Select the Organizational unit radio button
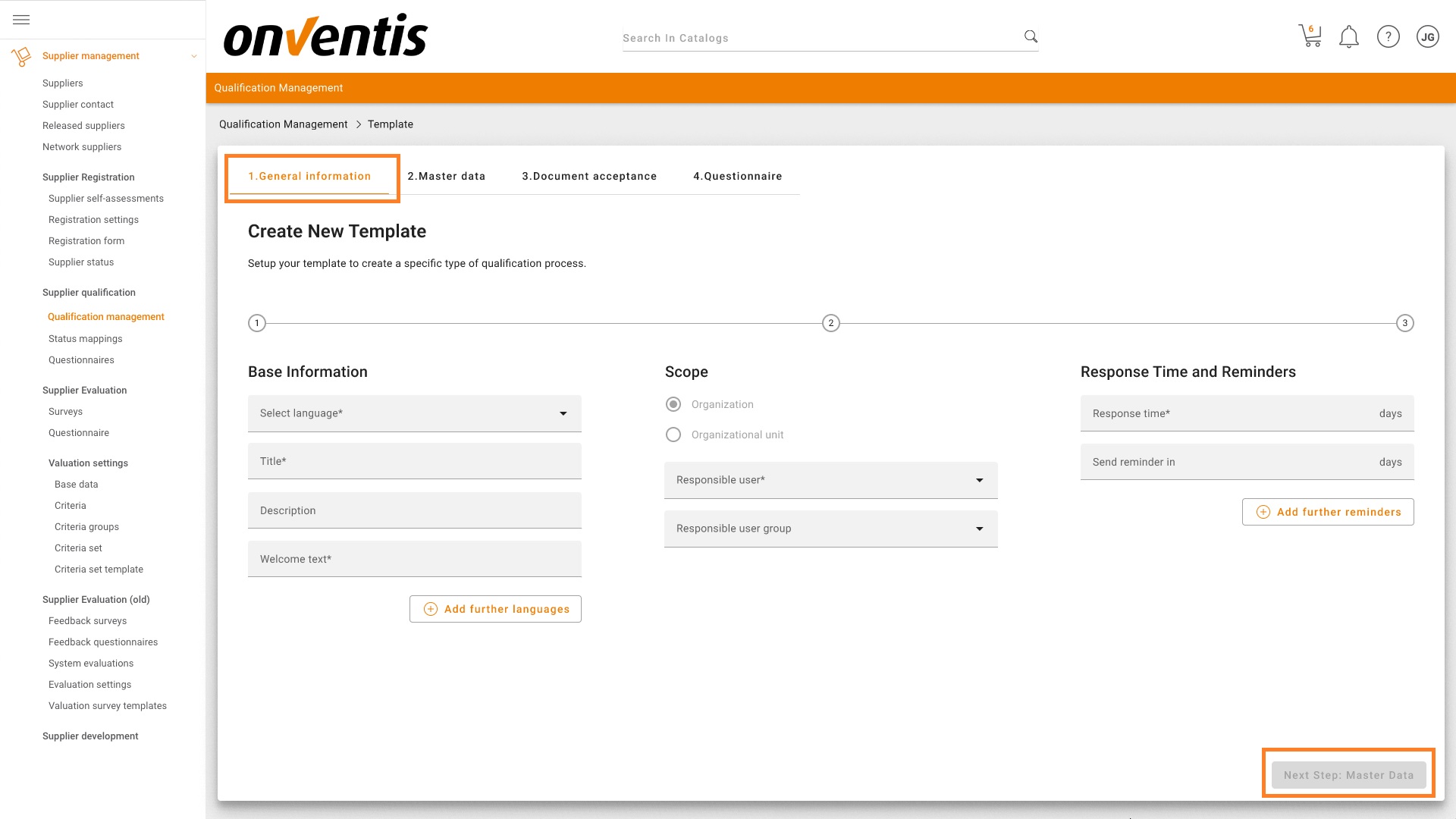Viewport: 1456px width, 819px height. [673, 435]
